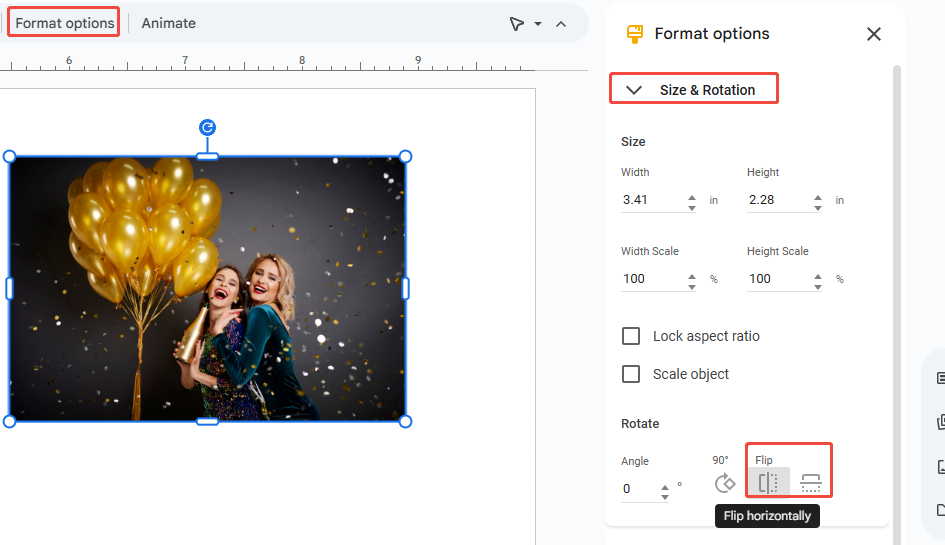
Task: Click the Format options paint roller icon
Action: point(635,34)
